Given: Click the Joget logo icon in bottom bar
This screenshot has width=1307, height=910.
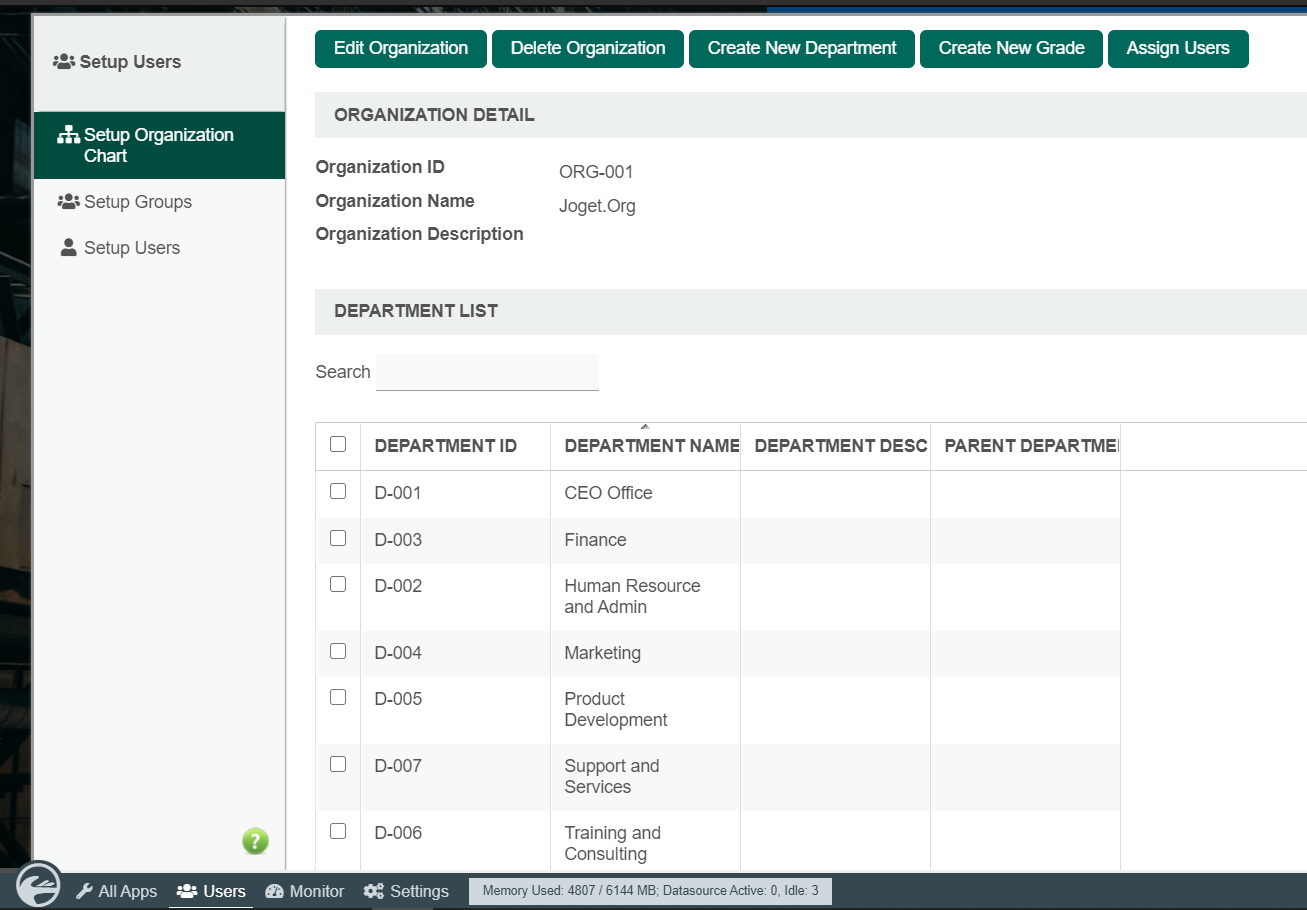Looking at the screenshot, I should 39,886.
